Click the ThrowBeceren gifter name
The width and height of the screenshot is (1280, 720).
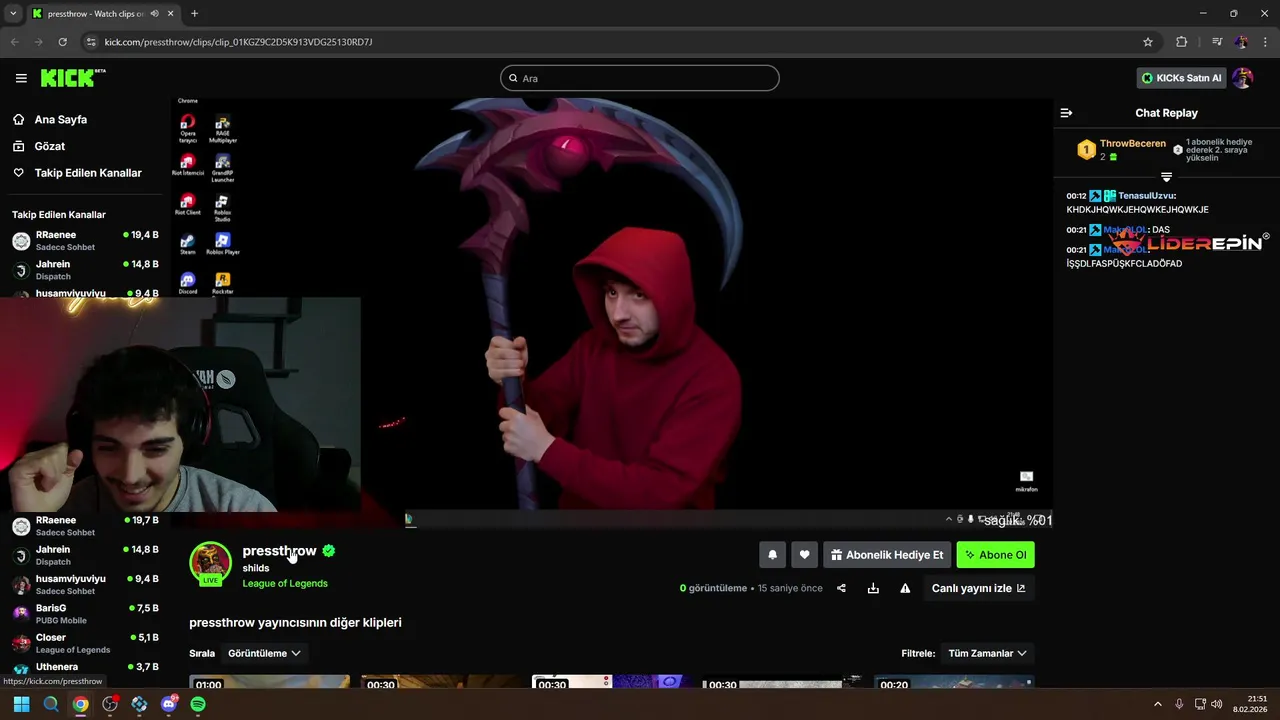click(1133, 144)
